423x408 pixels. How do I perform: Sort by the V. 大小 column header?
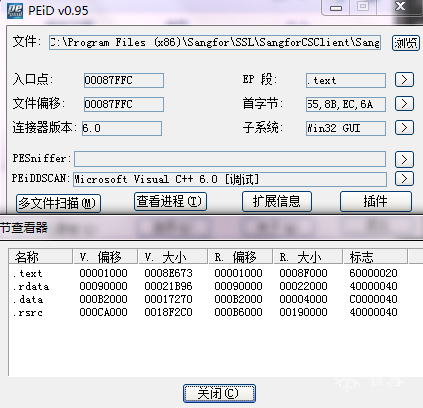click(173, 257)
